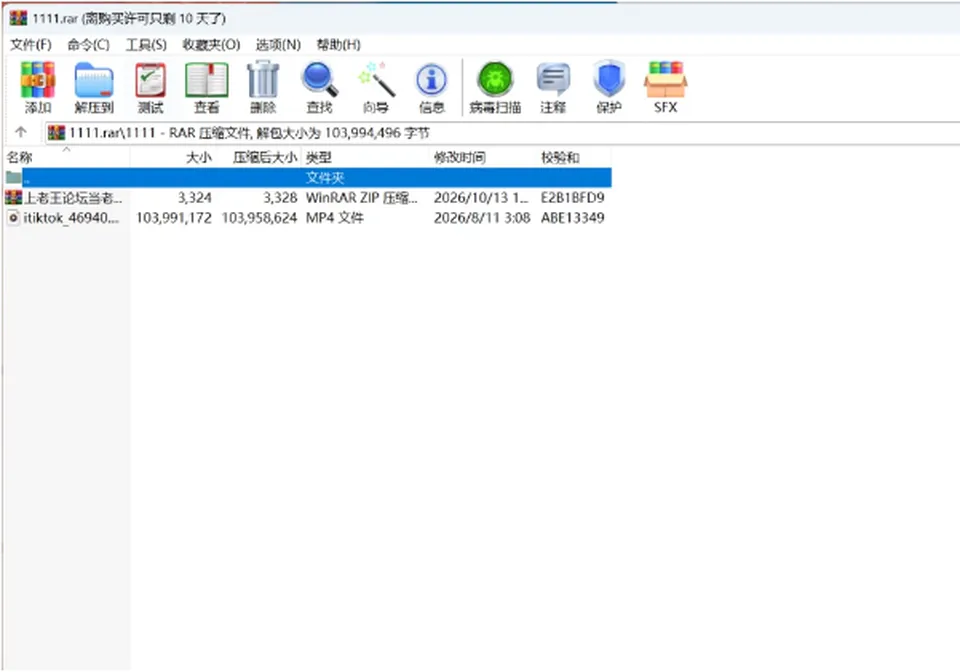Click the MP4 文件 type cell
The width and height of the screenshot is (960, 672).
(334, 218)
